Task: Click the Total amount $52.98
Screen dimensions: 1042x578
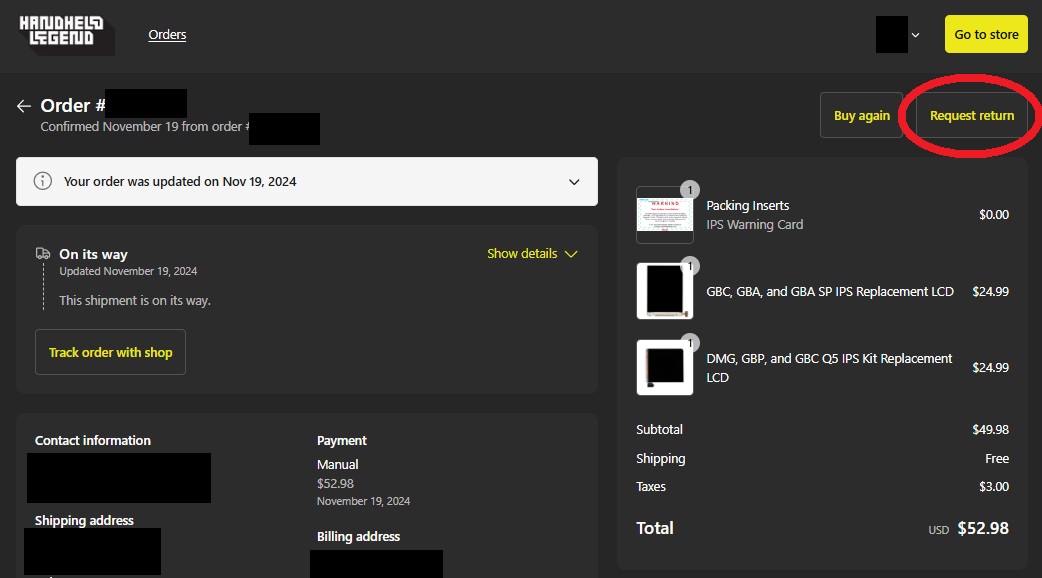Action: [983, 528]
